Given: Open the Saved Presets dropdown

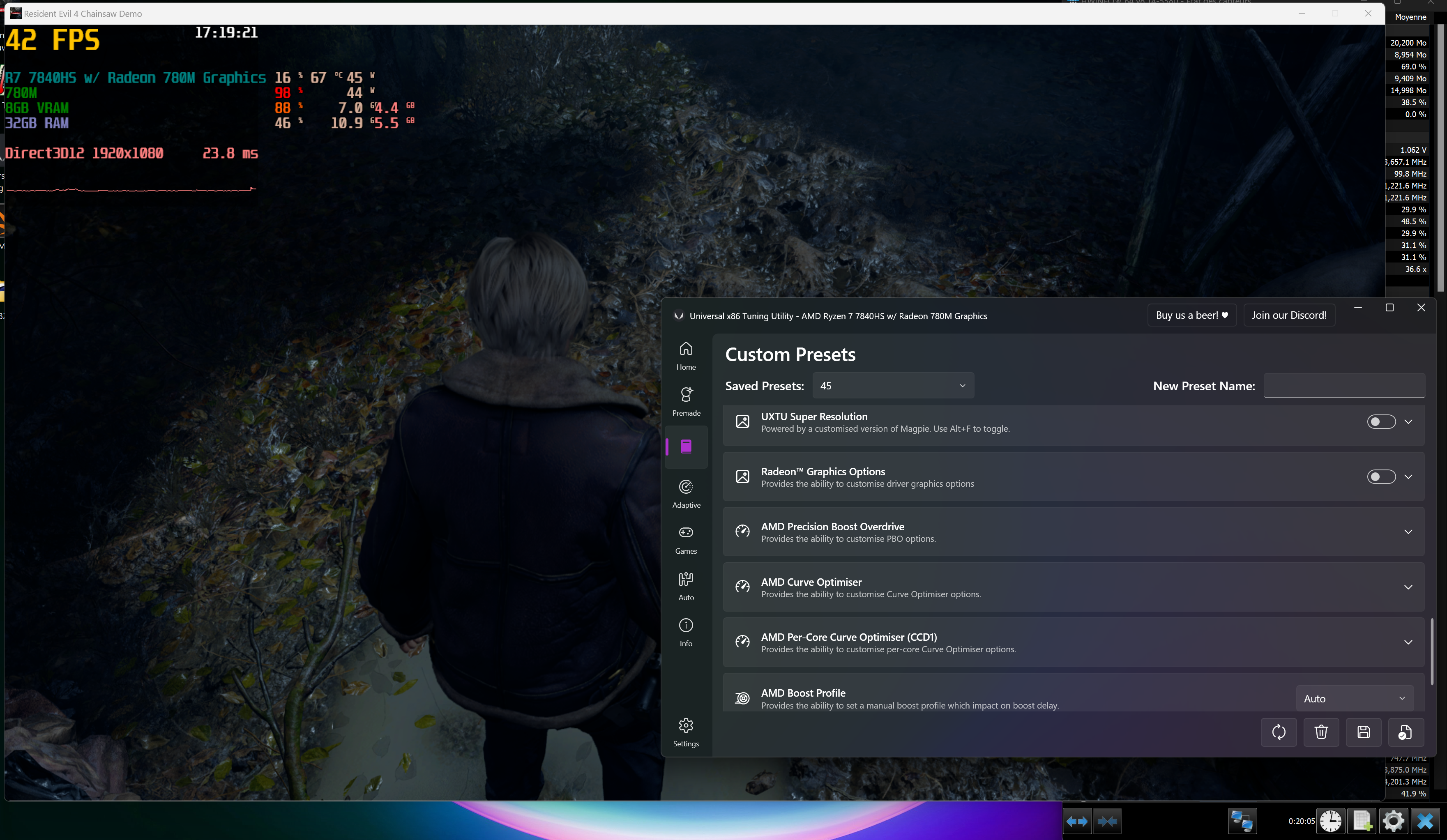Looking at the screenshot, I should (x=893, y=386).
